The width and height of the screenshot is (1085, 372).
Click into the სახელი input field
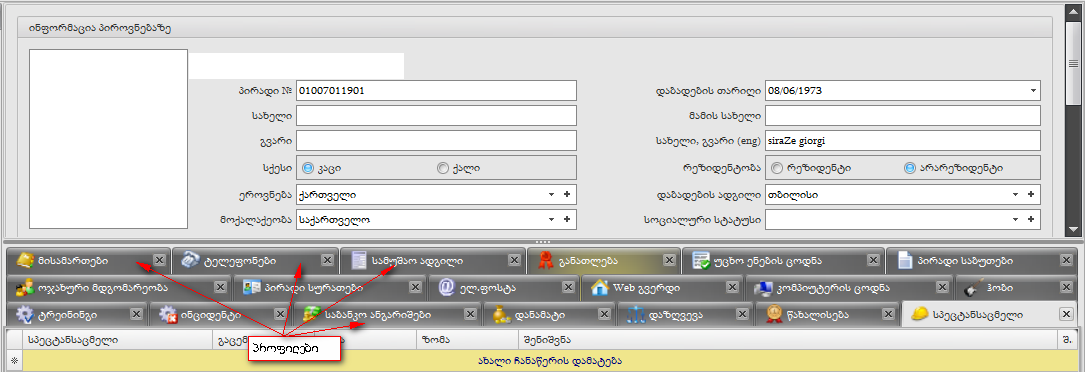coord(436,115)
